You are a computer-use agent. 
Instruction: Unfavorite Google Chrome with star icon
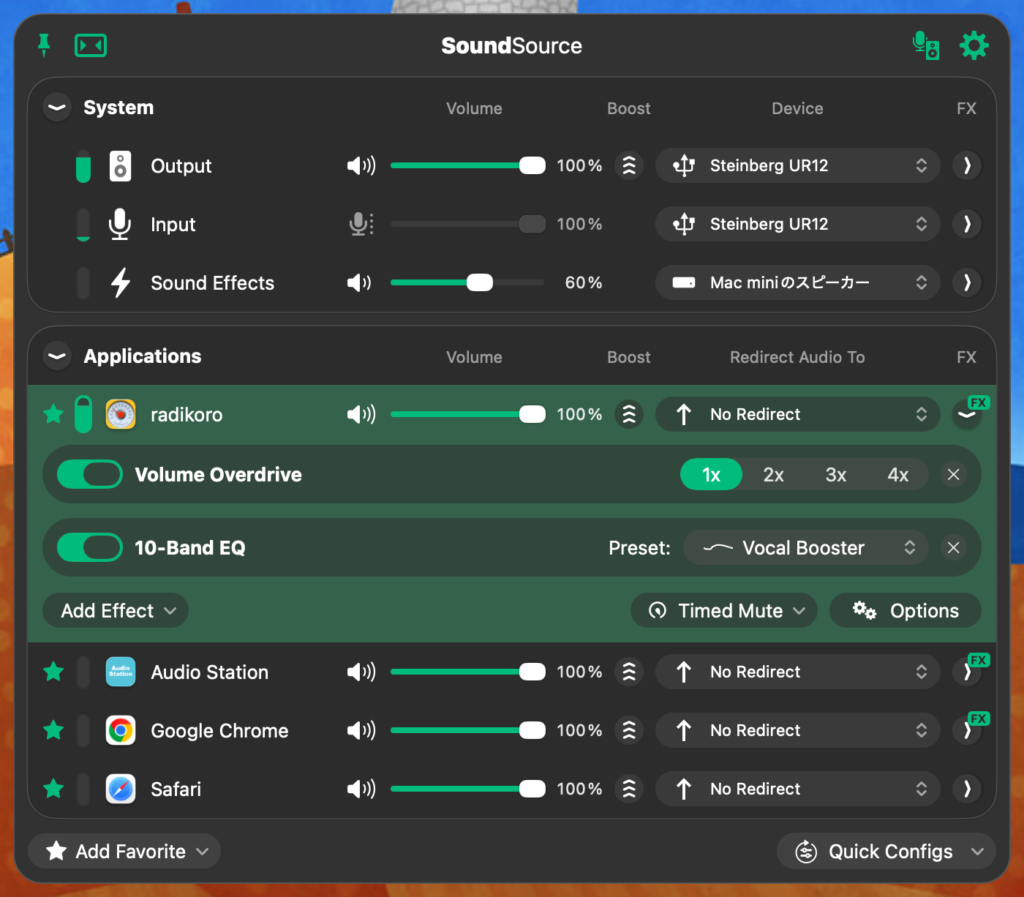point(53,731)
